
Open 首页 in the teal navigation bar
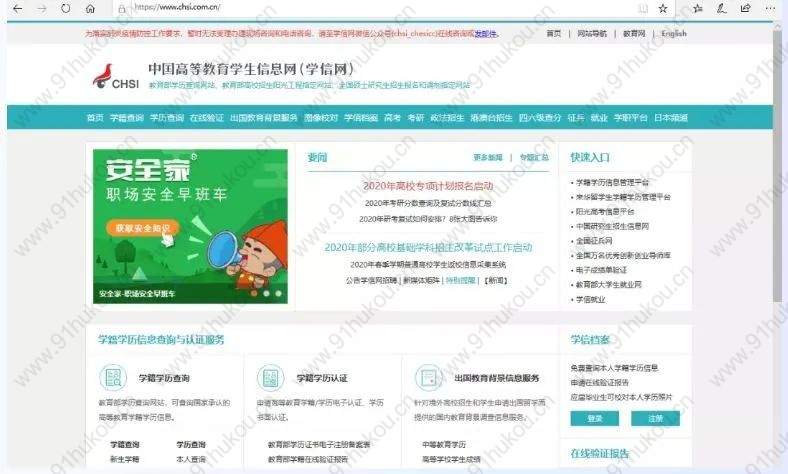[95, 118]
